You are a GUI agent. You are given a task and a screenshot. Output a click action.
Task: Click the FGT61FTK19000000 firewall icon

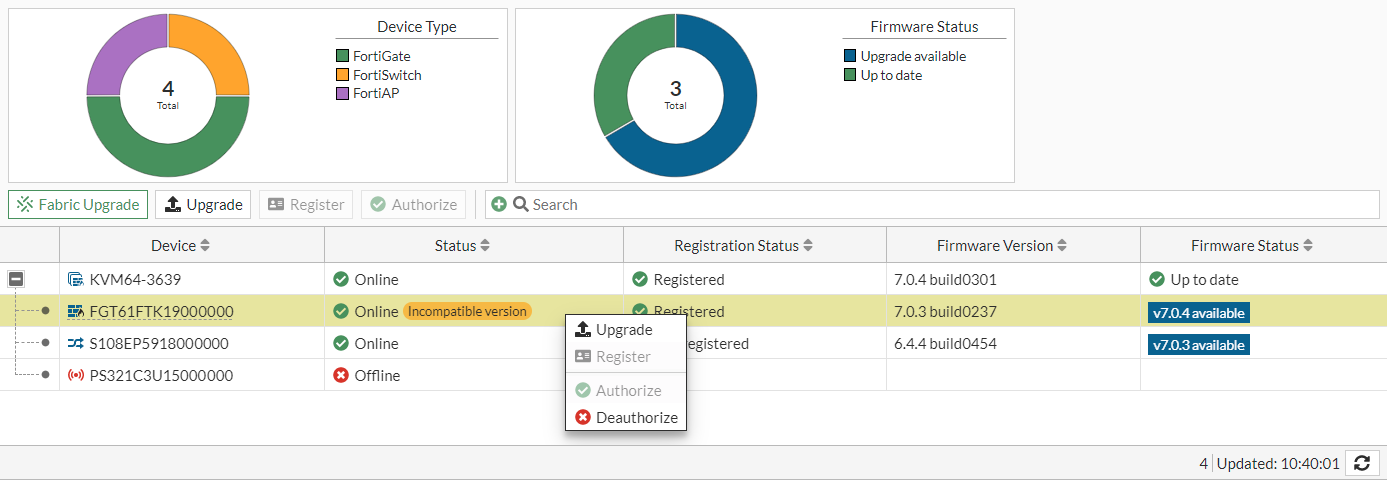(x=75, y=311)
